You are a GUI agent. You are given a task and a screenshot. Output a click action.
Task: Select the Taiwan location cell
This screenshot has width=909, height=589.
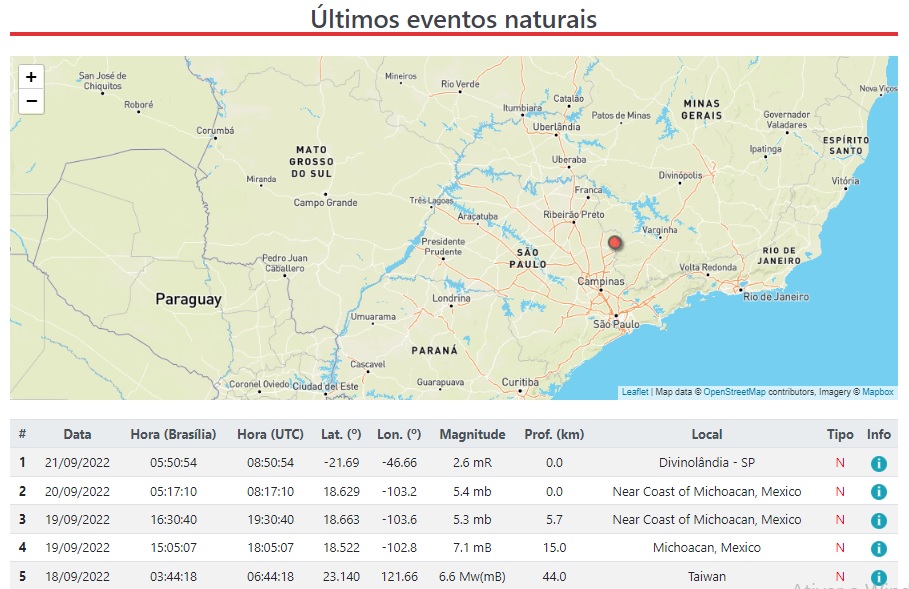[x=706, y=577]
